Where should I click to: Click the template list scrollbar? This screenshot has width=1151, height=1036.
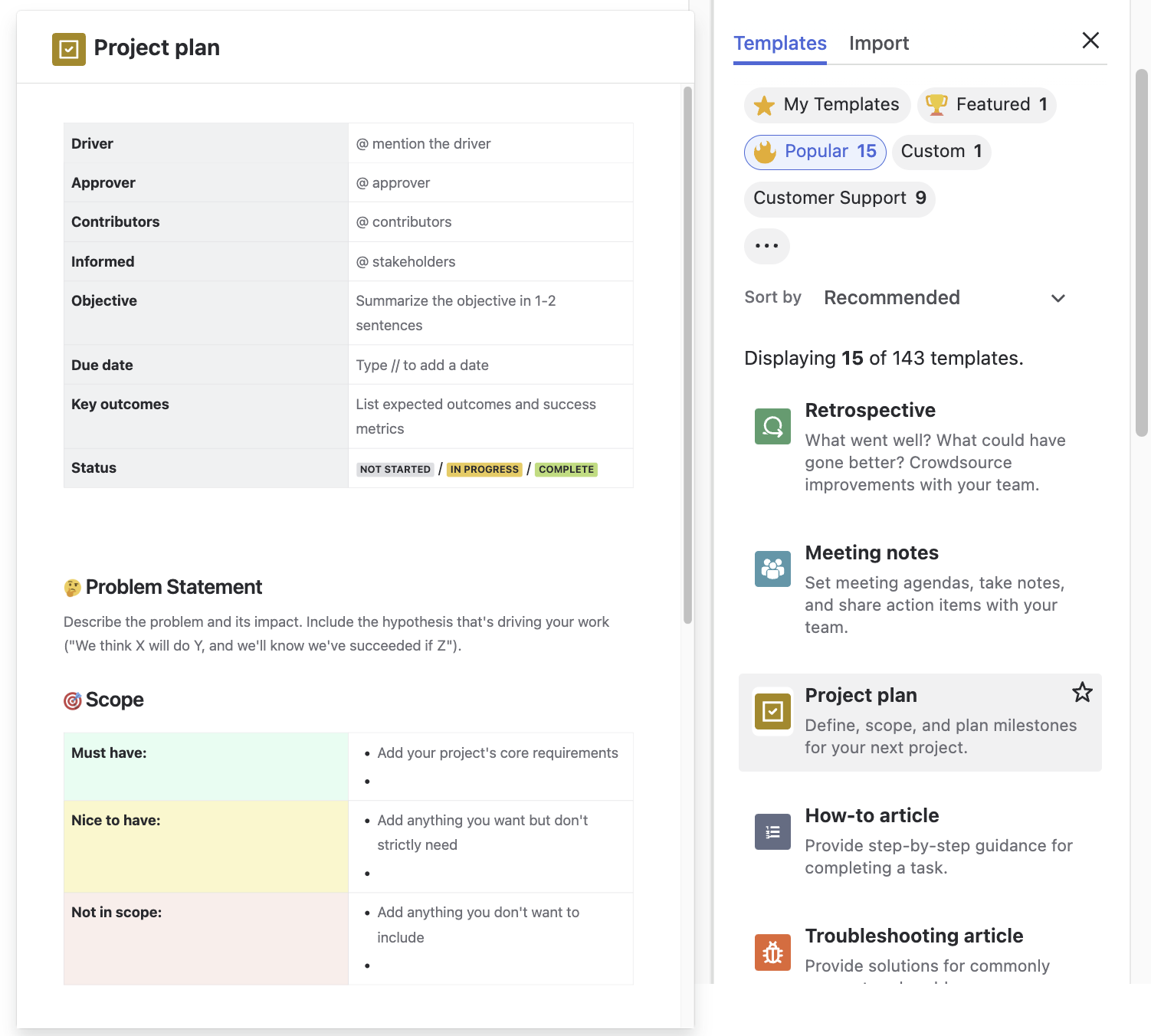(x=1141, y=253)
